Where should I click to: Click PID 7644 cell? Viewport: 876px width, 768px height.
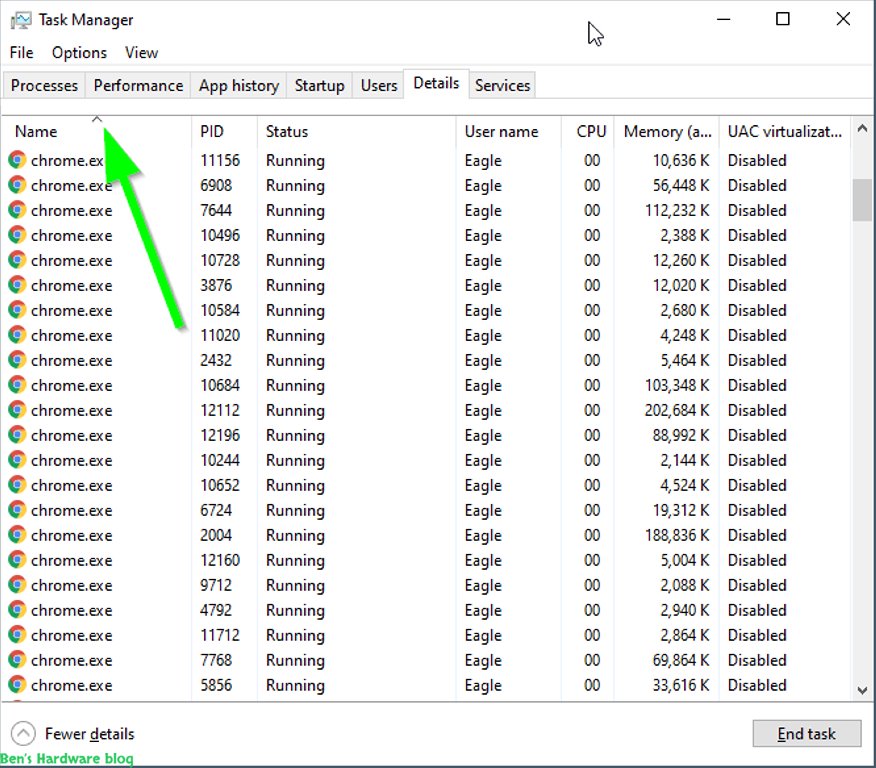(216, 210)
